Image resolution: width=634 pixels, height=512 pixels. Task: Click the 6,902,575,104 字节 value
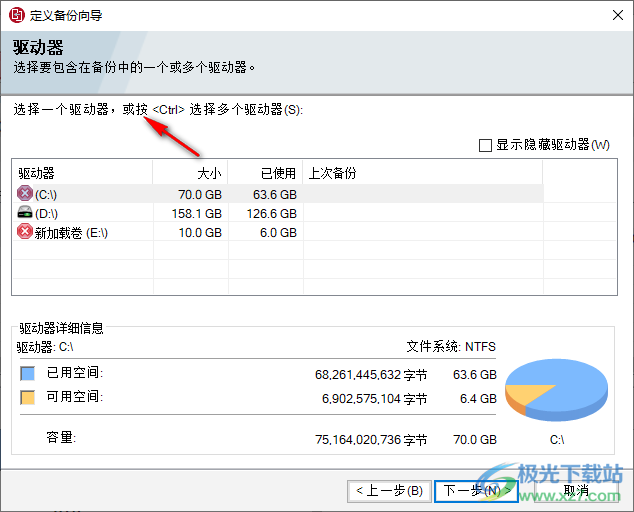point(374,399)
